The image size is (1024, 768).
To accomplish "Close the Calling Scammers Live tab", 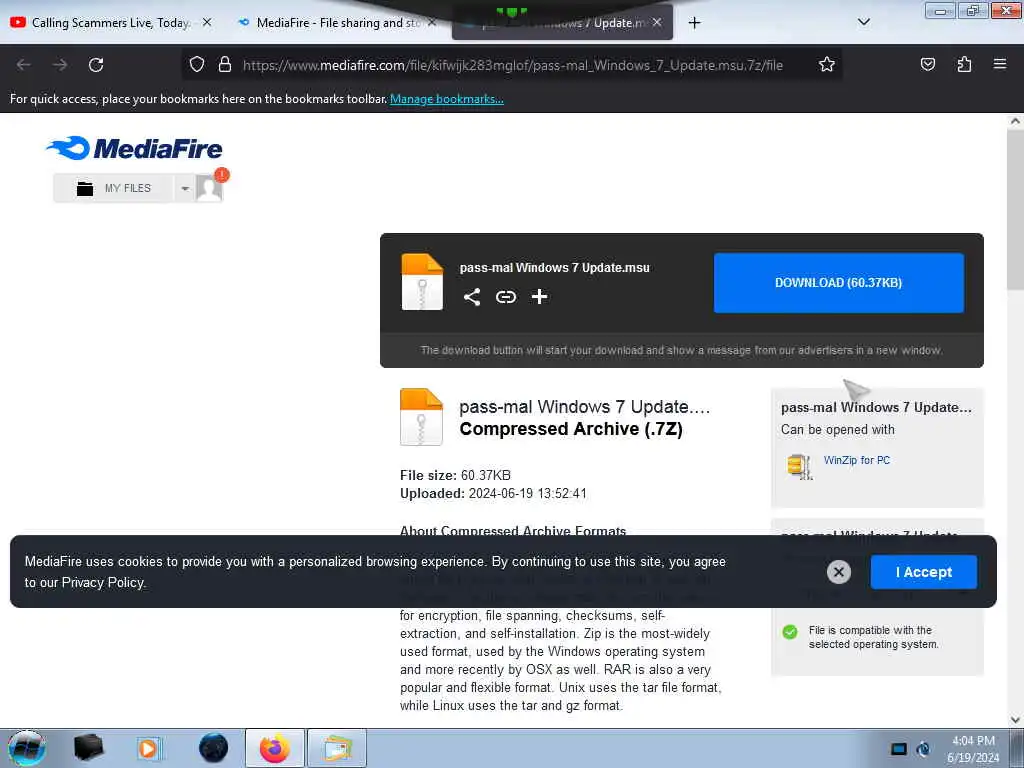I will [207, 22].
